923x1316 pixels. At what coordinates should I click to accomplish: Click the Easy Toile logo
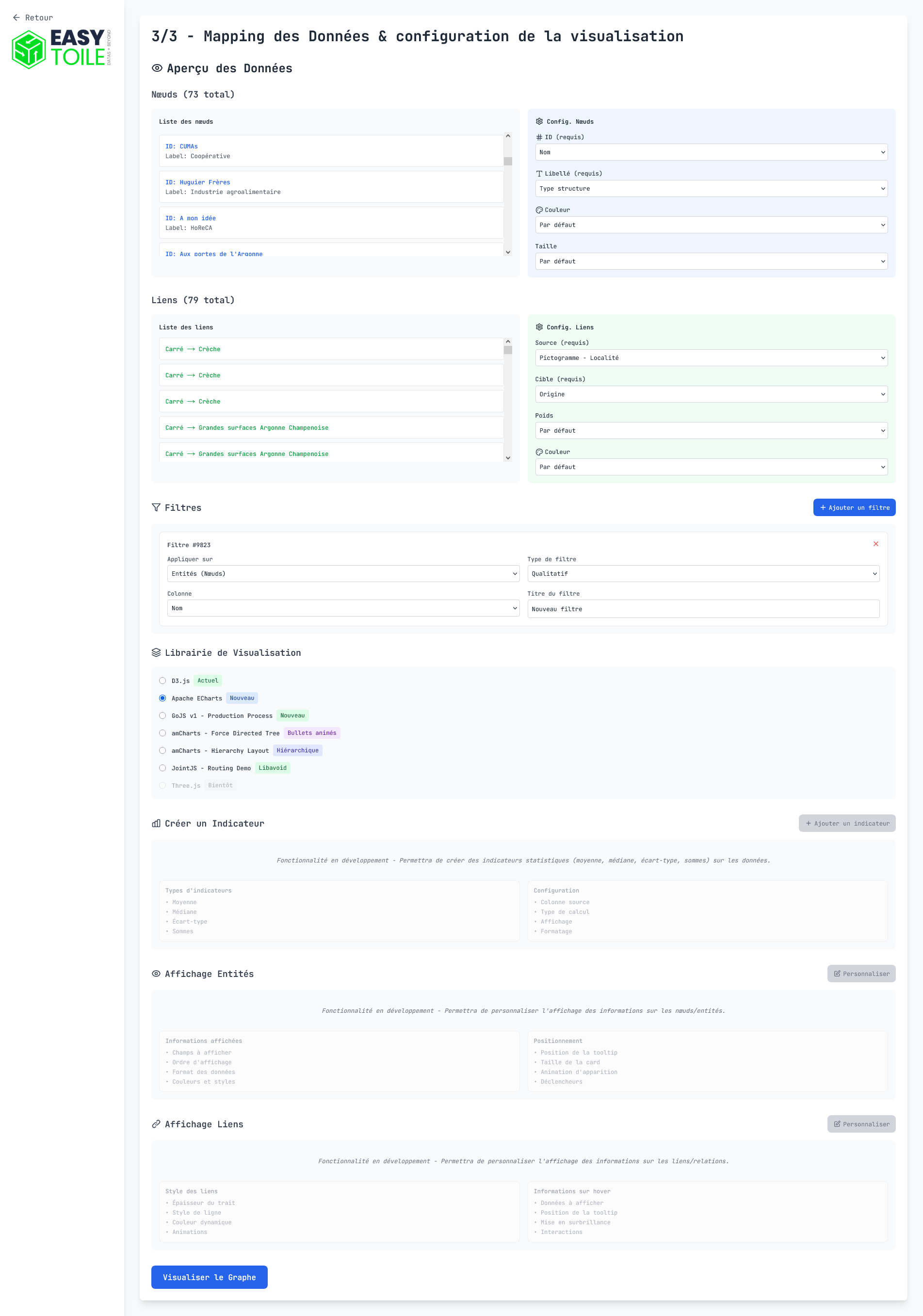click(61, 49)
